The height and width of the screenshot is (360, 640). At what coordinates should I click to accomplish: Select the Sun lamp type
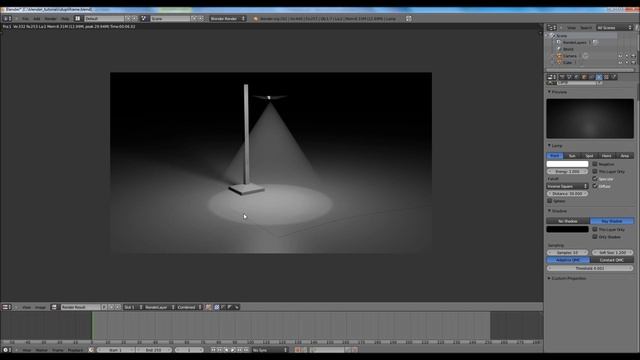pos(572,156)
